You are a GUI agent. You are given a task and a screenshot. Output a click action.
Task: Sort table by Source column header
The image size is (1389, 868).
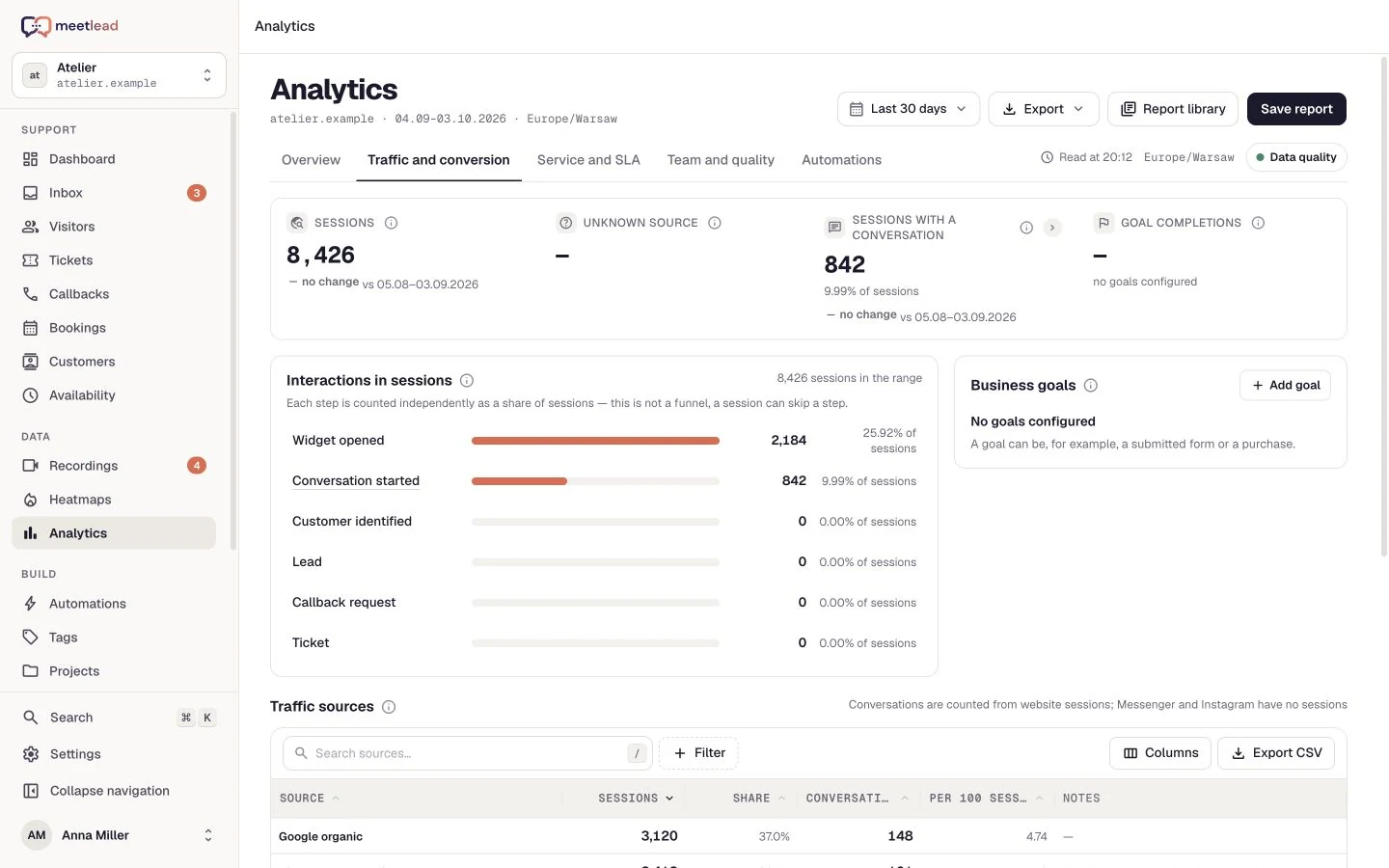(x=310, y=799)
